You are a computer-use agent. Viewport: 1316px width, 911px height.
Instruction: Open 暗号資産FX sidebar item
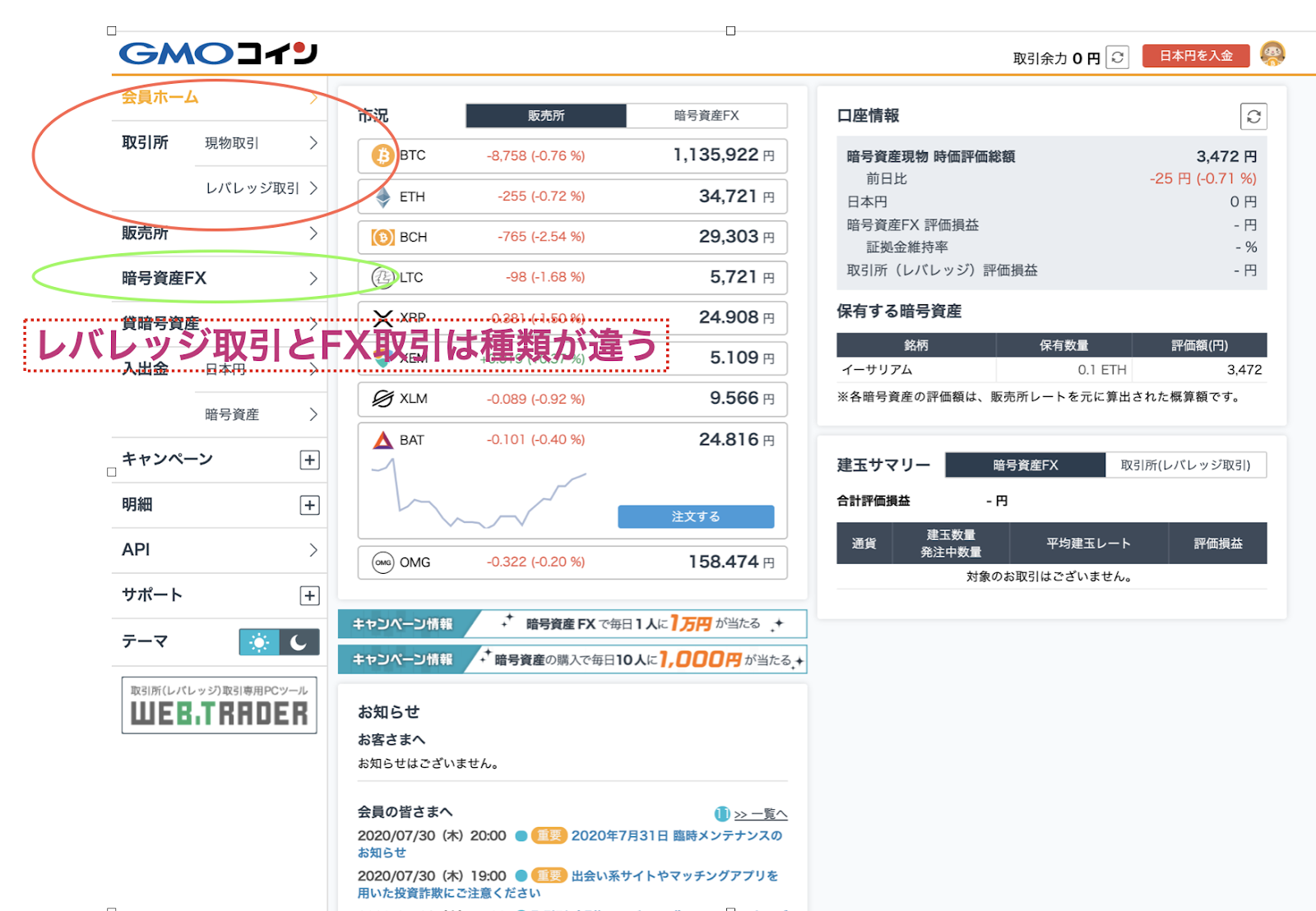pos(220,279)
